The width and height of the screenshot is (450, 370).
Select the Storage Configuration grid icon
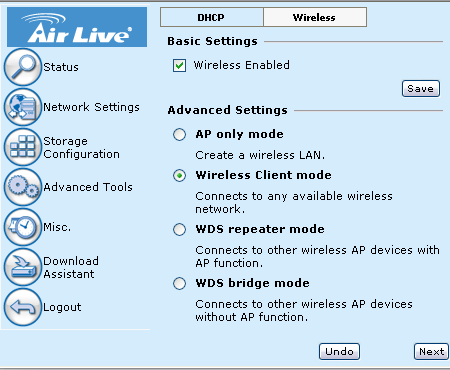tap(23, 147)
